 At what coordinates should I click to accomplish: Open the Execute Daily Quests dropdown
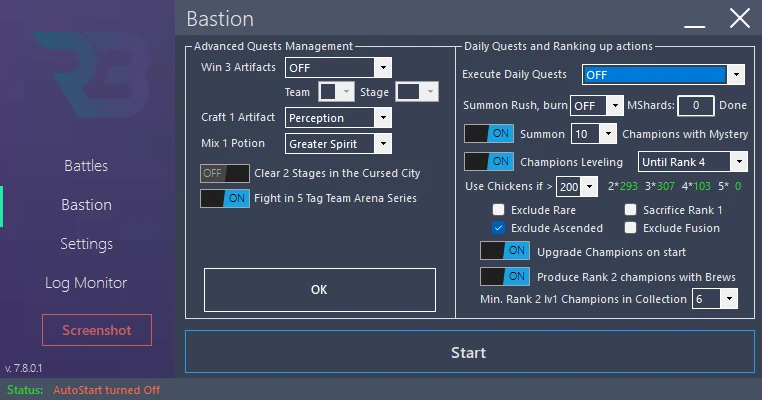click(x=663, y=75)
